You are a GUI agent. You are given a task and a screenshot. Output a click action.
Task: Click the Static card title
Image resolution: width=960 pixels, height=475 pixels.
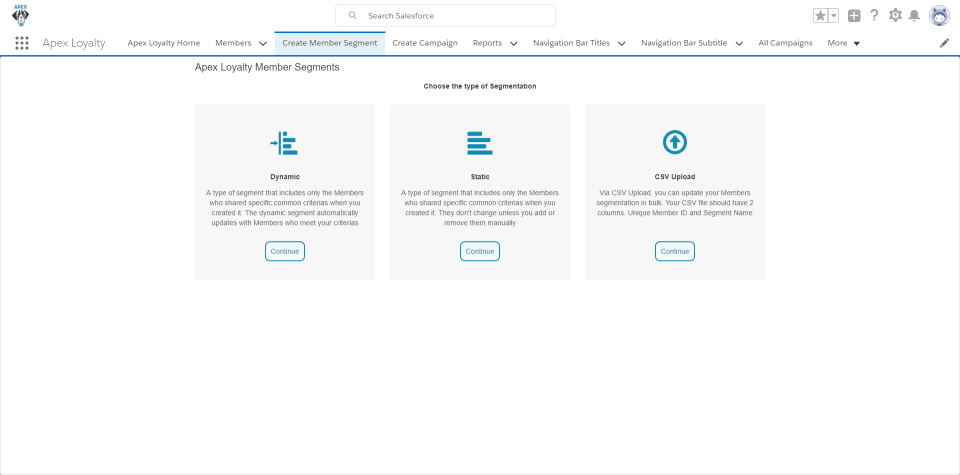480,177
